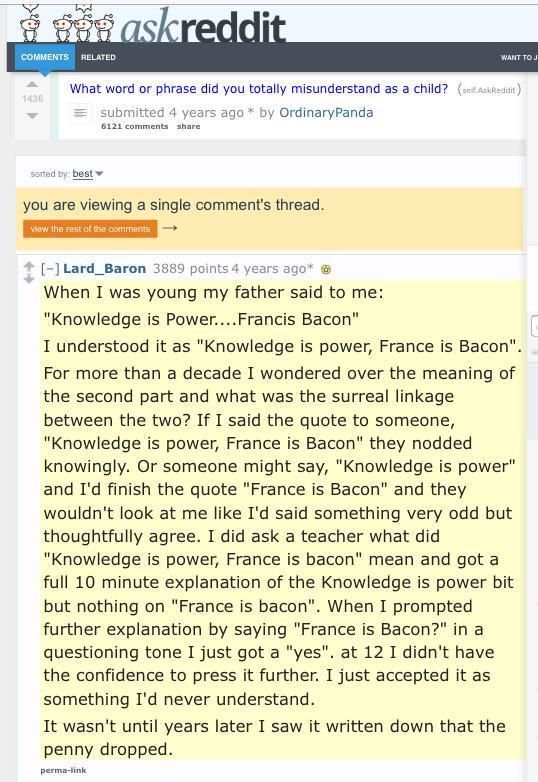Open the Lard_Baron user profile

tap(105, 268)
